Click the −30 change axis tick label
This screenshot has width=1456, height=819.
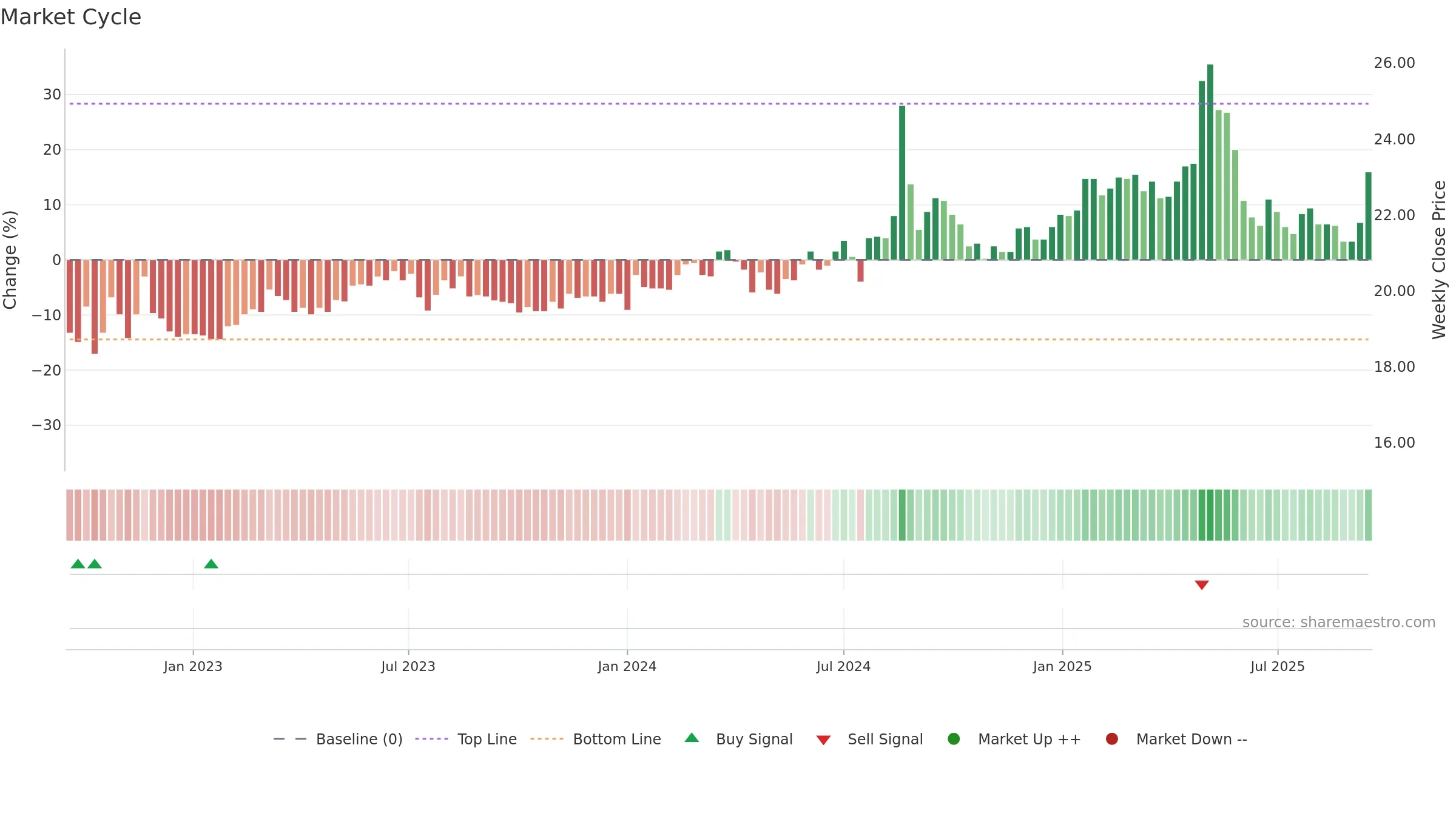(47, 425)
